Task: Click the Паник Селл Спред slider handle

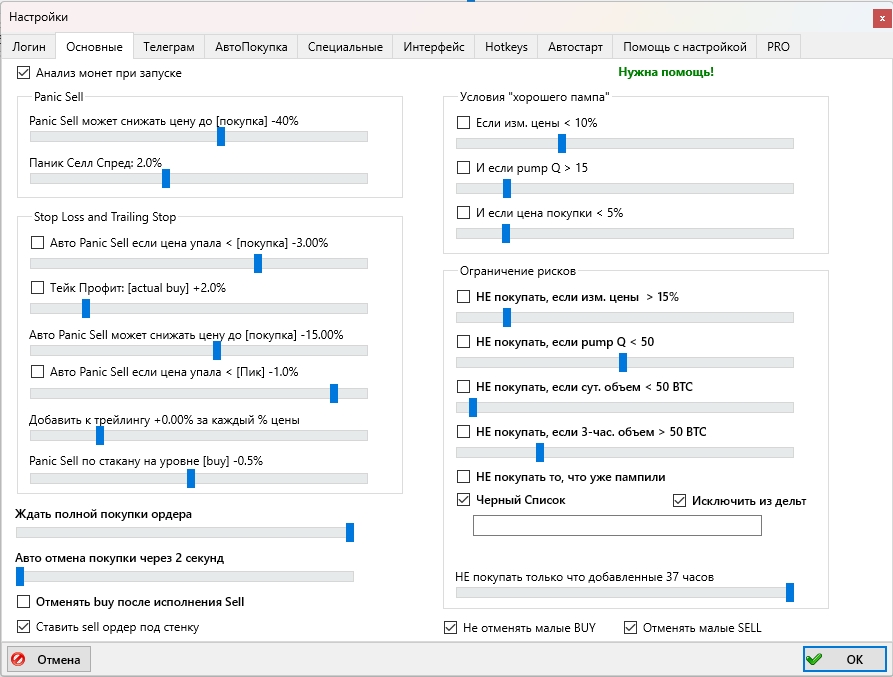Action: tap(166, 178)
